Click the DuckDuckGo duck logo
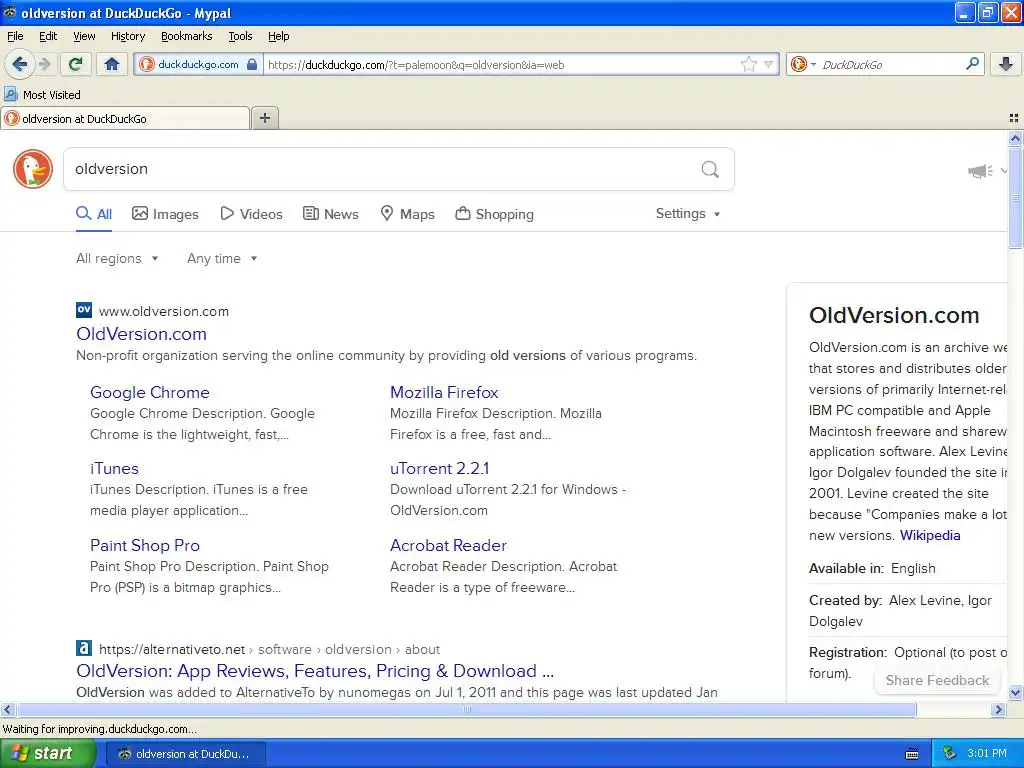 (x=33, y=169)
